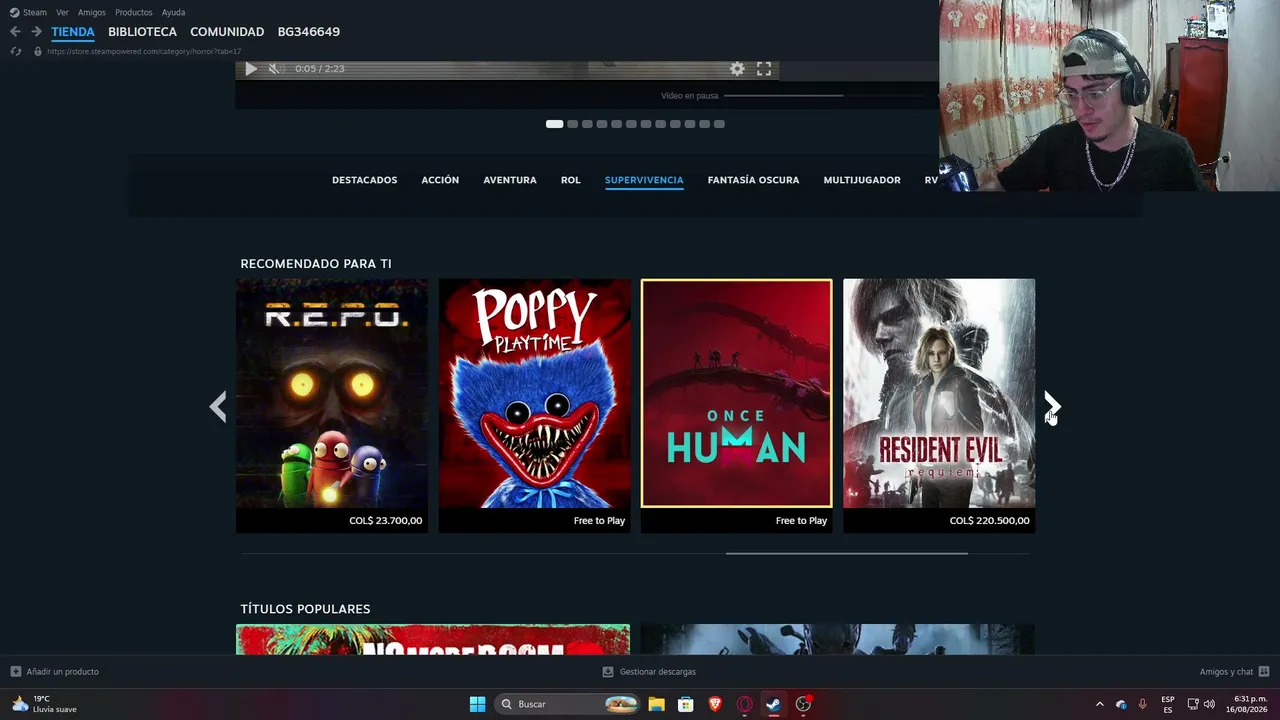Show previous recommended games with left arrow

click(218, 406)
